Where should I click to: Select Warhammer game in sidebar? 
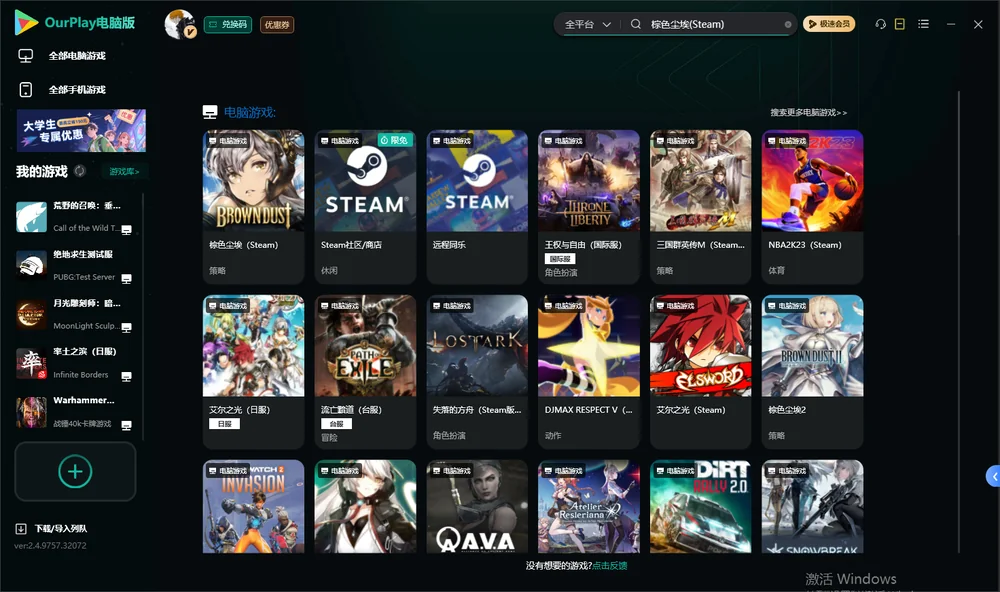coord(75,412)
